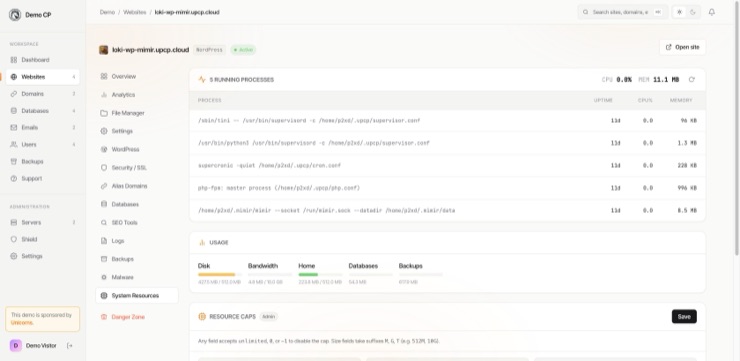Open the site Overview tab

137,76
